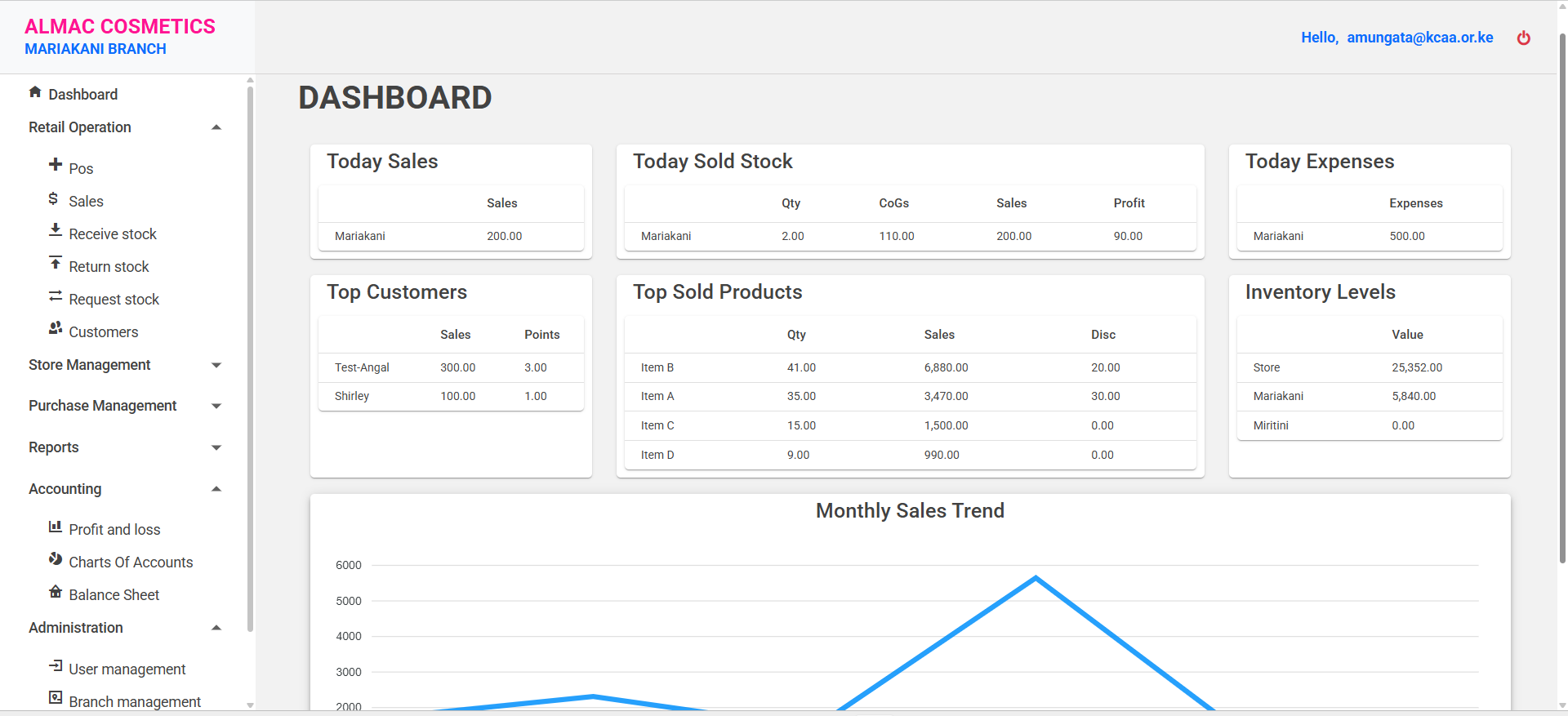Click the Profit and loss chart icon
This screenshot has height=716, width=1568.
click(56, 527)
